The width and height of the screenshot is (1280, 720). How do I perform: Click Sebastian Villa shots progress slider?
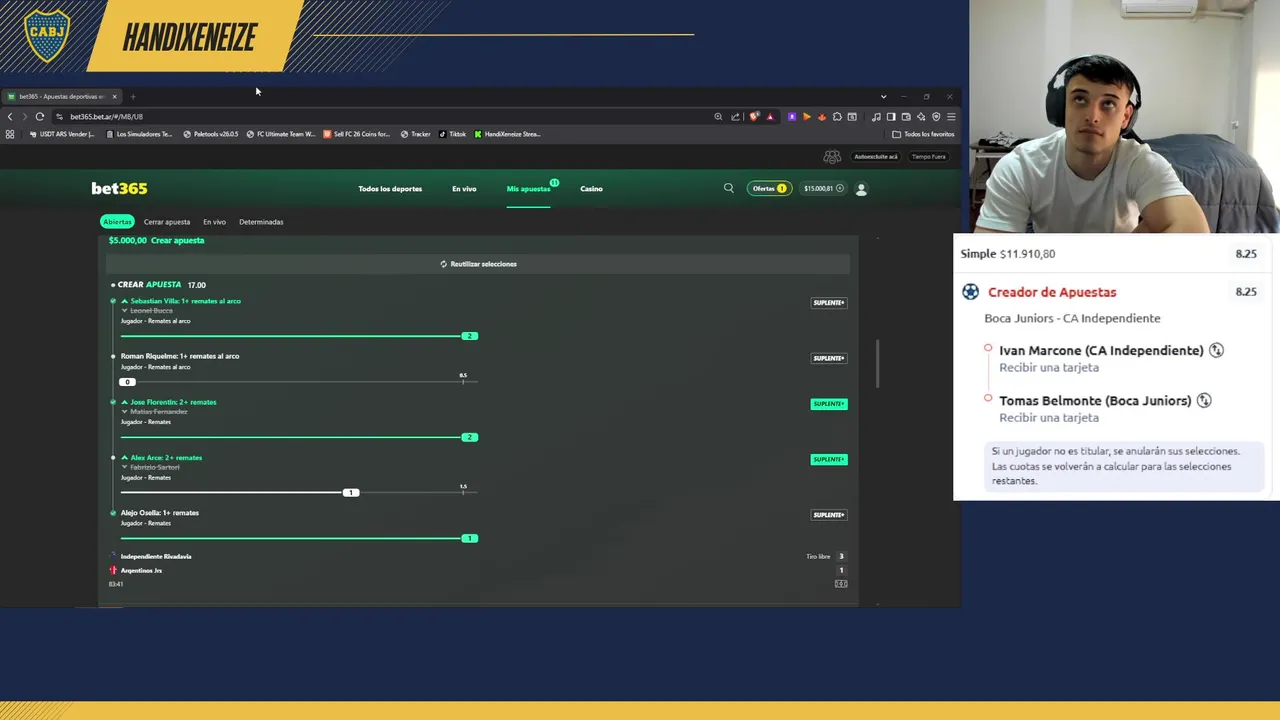[299, 336]
